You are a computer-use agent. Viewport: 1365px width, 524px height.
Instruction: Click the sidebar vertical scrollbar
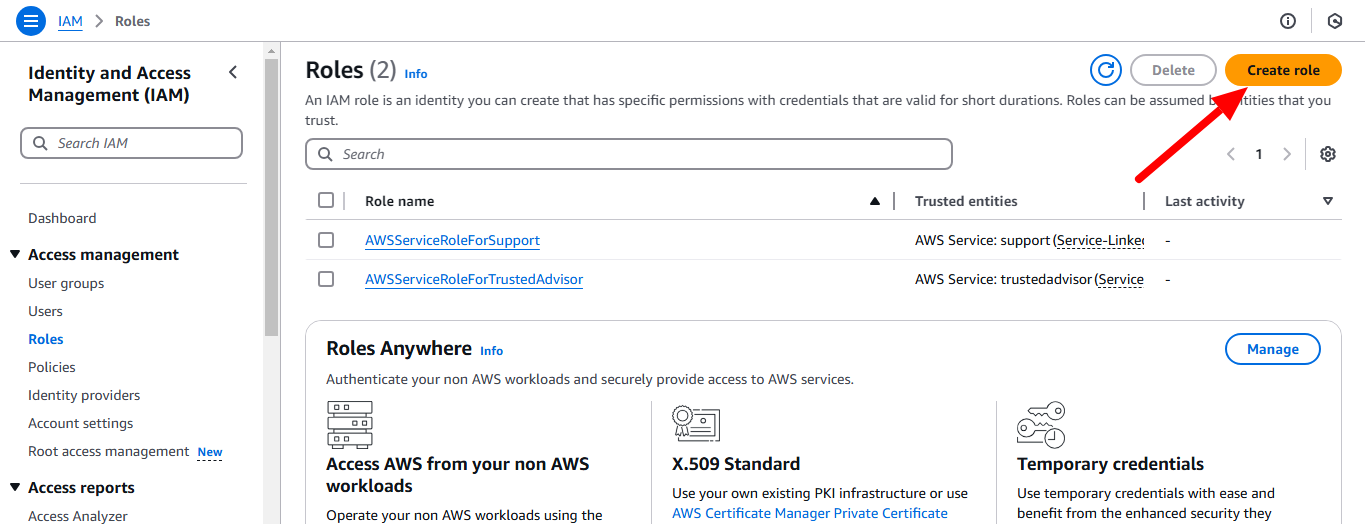(271, 198)
